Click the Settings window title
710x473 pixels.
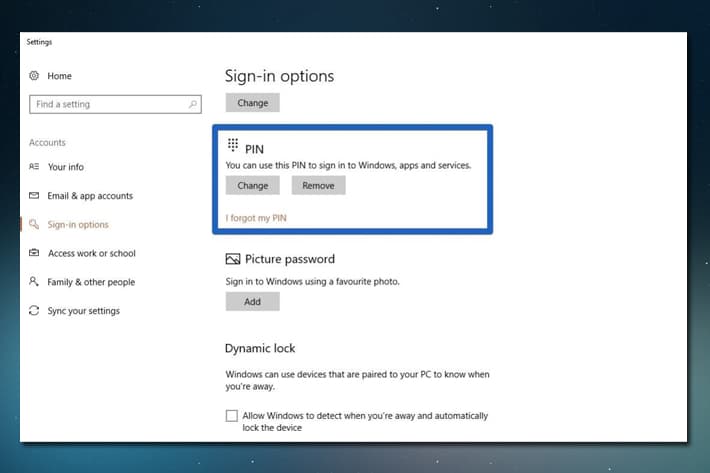tap(39, 42)
